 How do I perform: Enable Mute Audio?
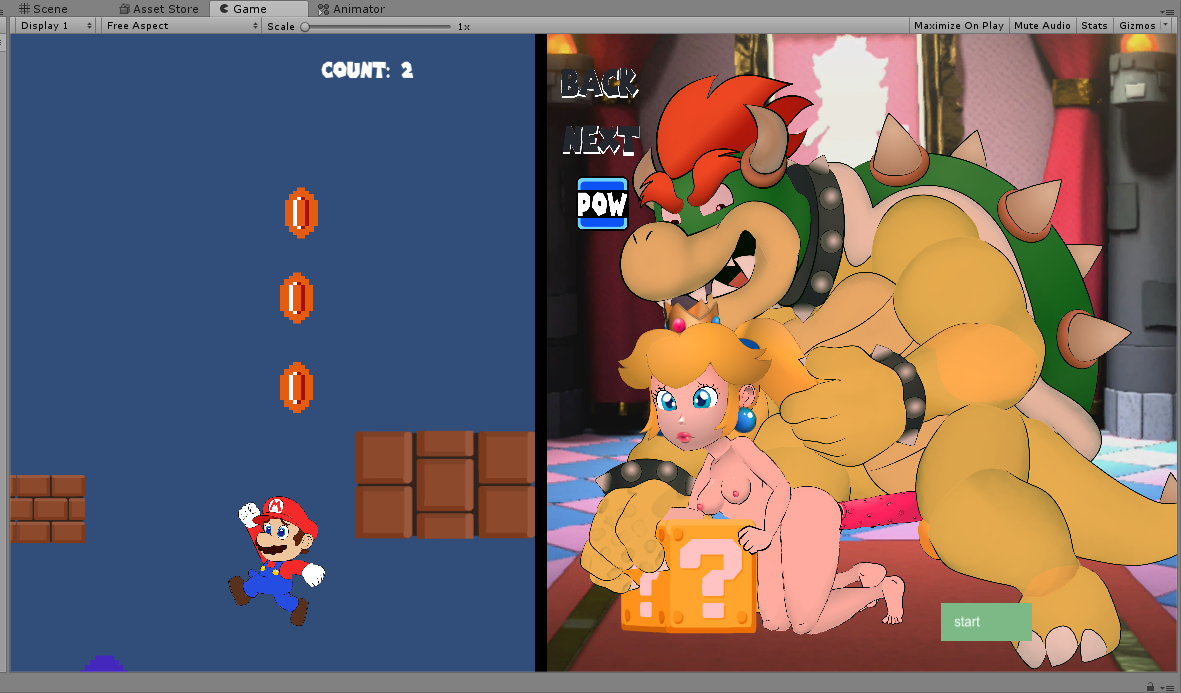(1042, 26)
